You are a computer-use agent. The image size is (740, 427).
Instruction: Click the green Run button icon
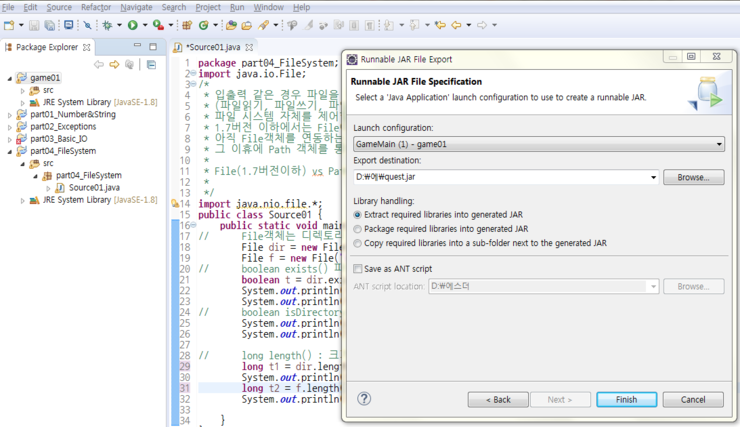[133, 25]
